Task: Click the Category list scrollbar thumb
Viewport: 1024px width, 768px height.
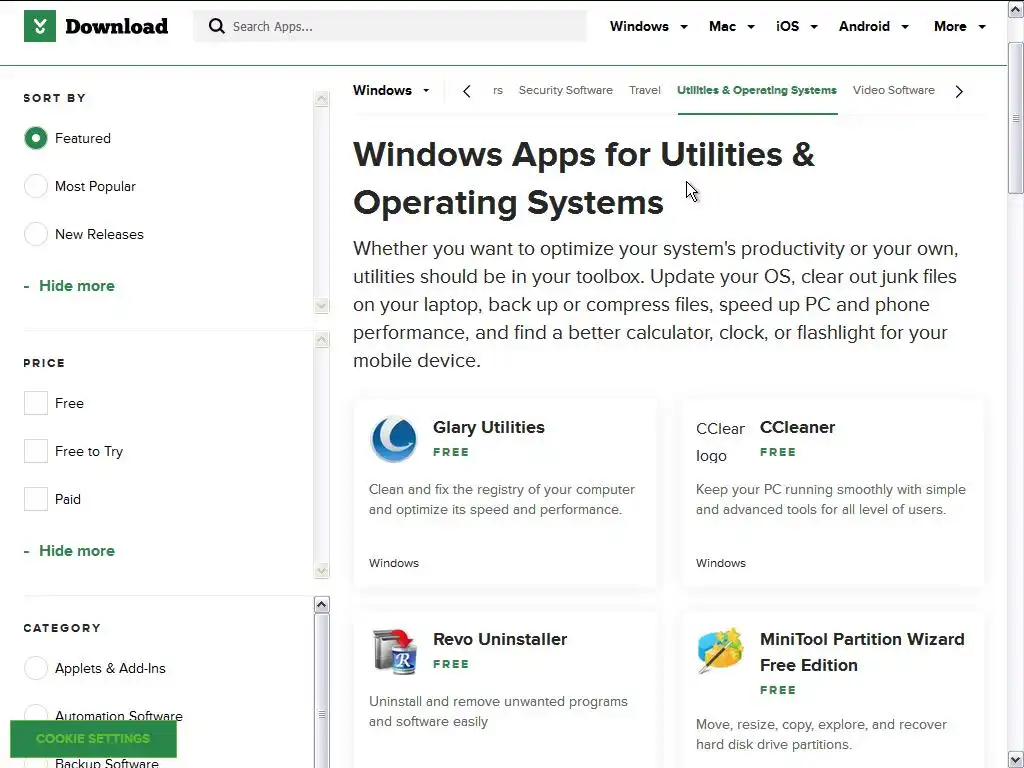Action: pos(321,691)
